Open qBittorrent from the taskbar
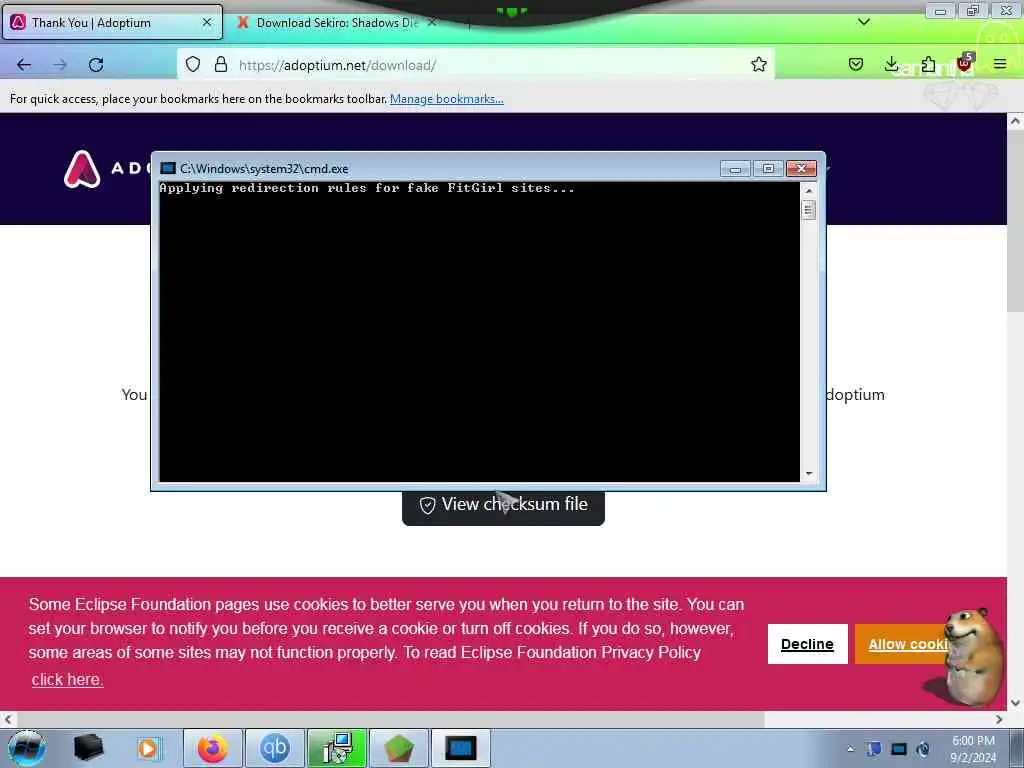 pyautogui.click(x=275, y=748)
